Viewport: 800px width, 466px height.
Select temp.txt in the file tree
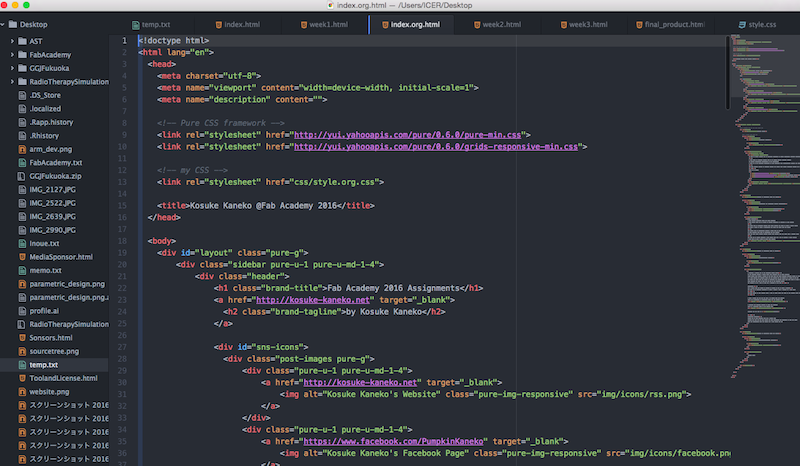43,365
